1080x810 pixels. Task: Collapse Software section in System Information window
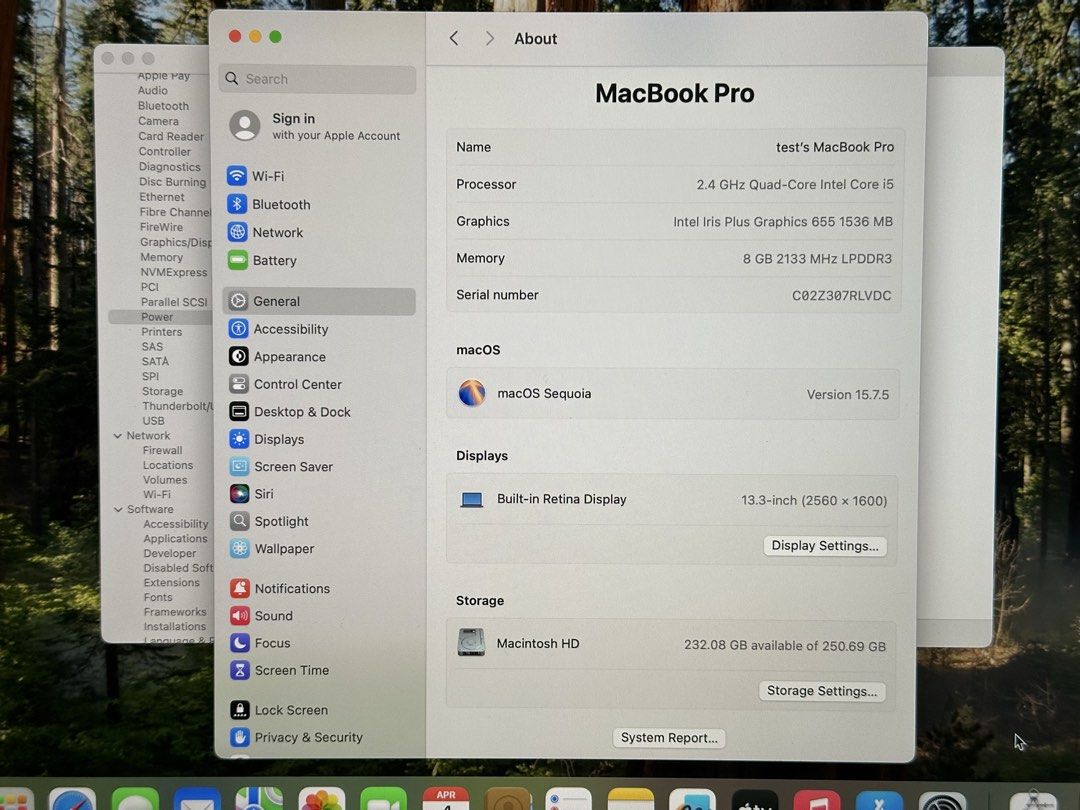[118, 510]
